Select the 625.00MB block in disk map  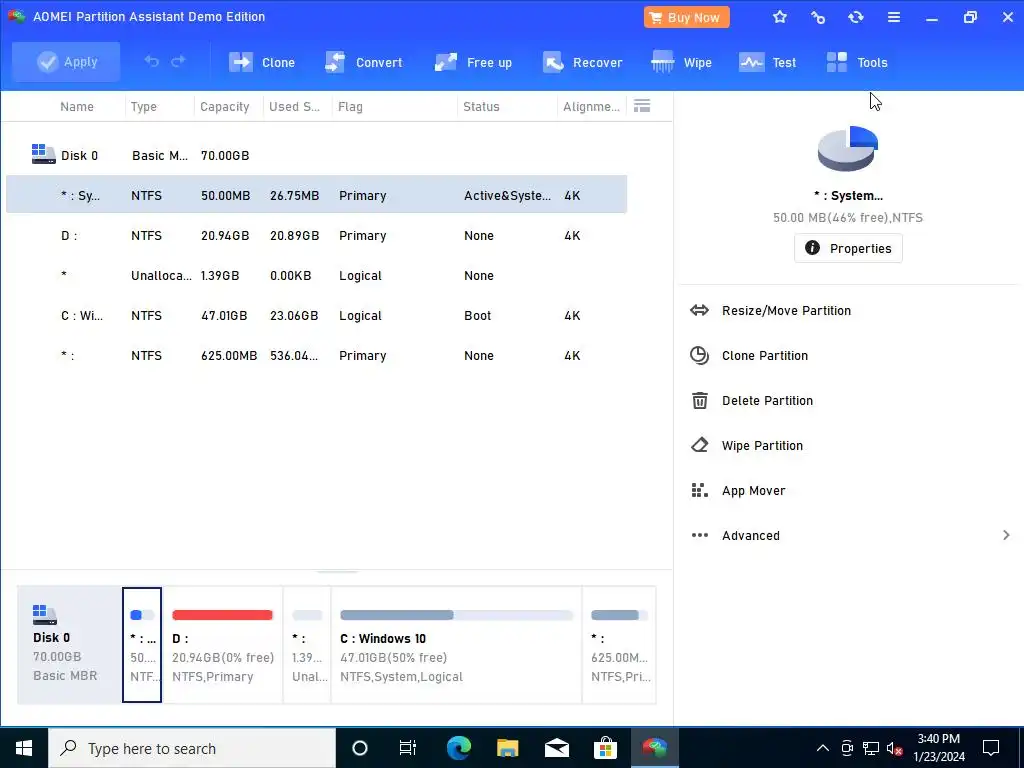click(x=619, y=645)
